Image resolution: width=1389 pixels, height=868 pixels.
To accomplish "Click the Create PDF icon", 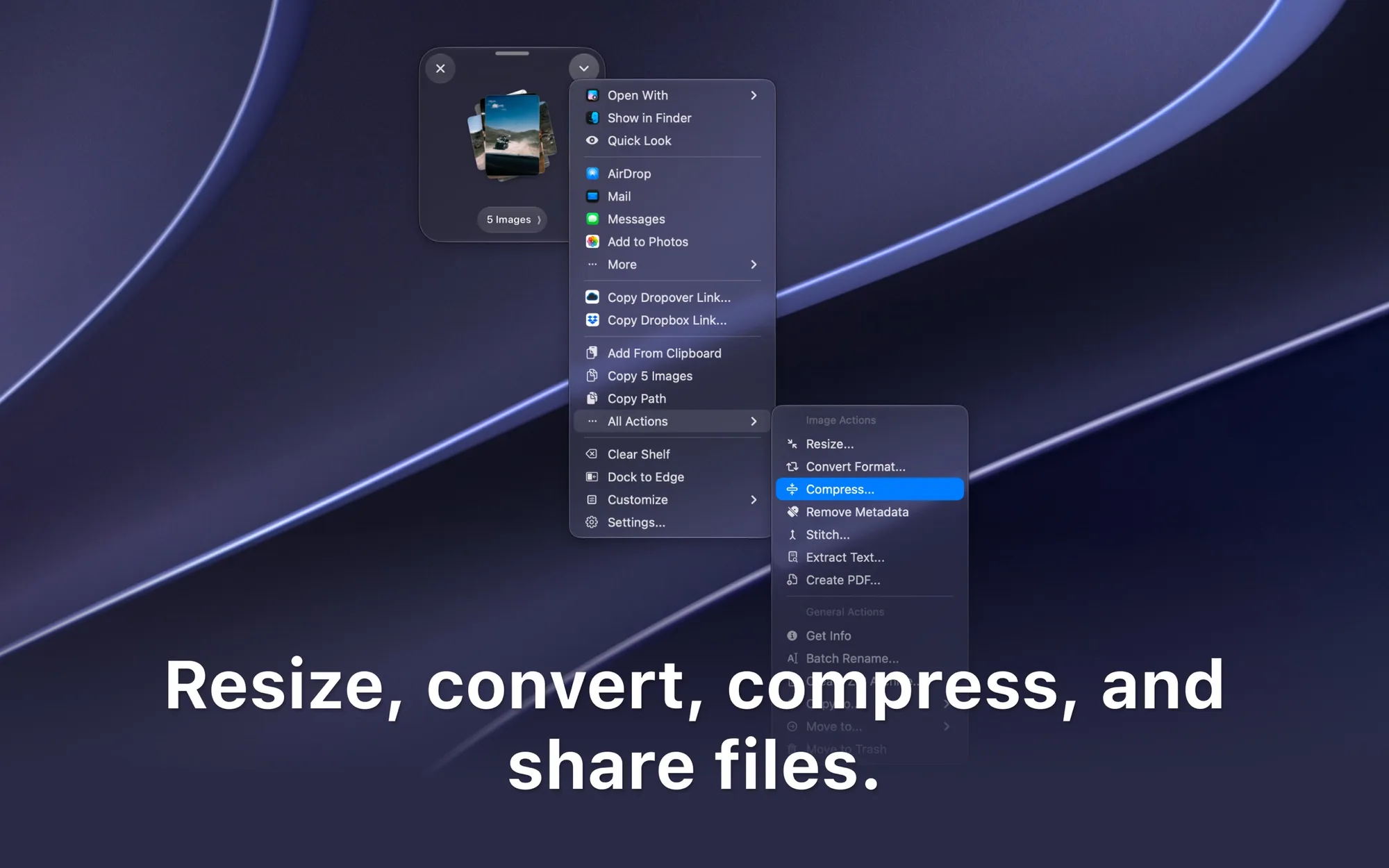I will [x=792, y=580].
